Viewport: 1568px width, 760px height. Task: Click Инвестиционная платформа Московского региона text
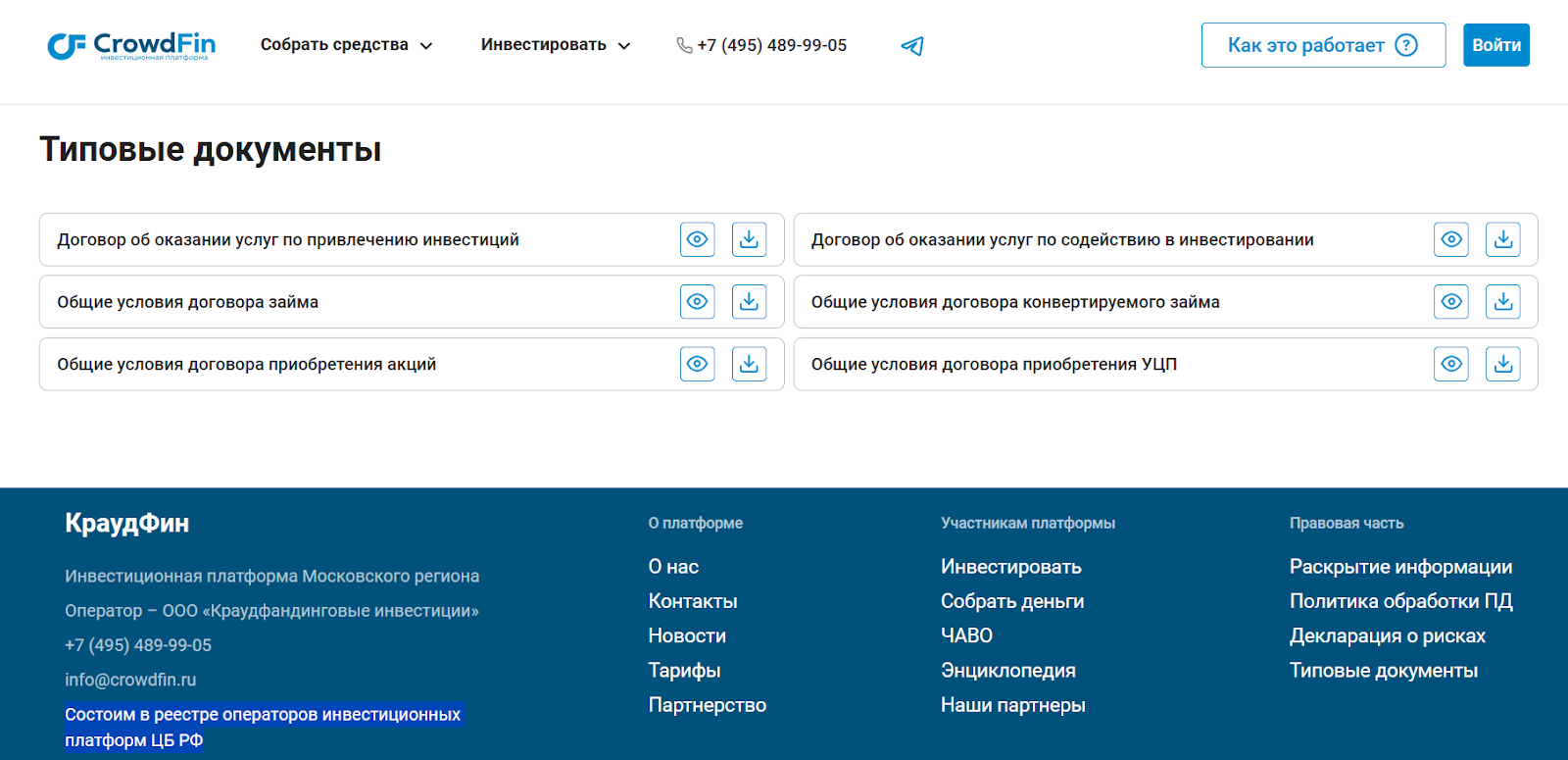pos(272,577)
